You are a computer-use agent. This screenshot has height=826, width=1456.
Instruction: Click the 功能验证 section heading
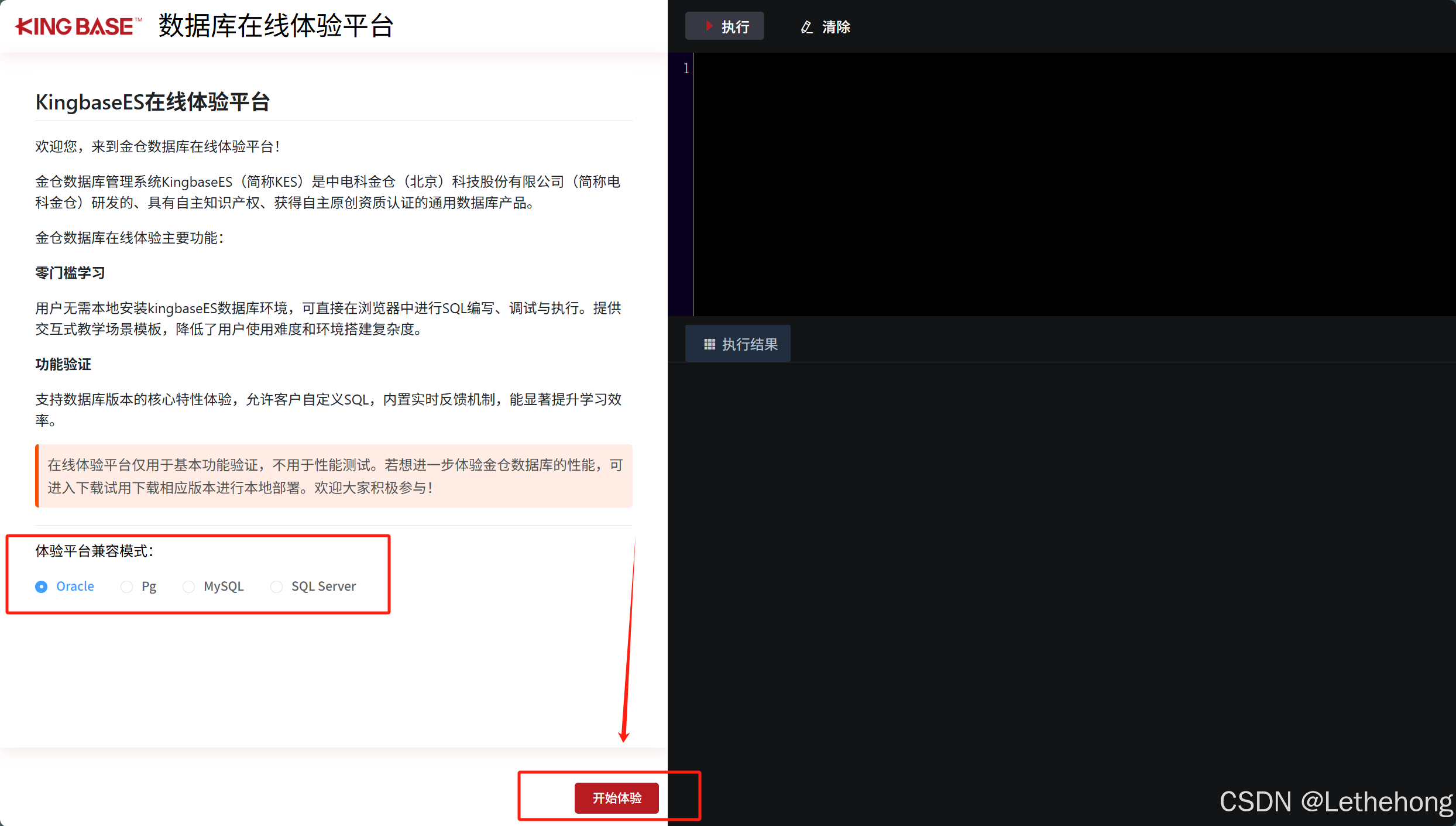coord(63,364)
